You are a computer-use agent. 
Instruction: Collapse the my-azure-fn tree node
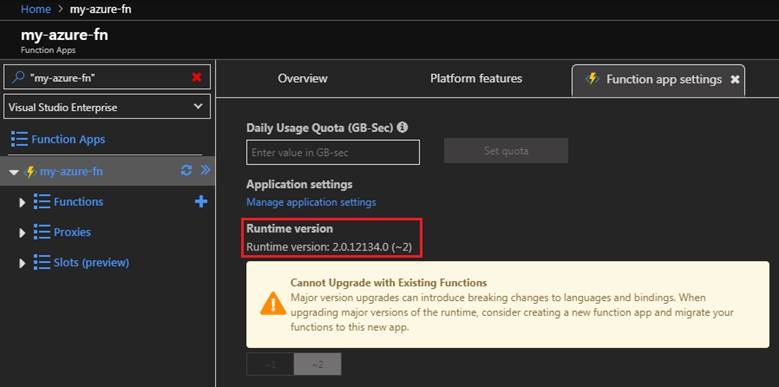[x=14, y=172]
